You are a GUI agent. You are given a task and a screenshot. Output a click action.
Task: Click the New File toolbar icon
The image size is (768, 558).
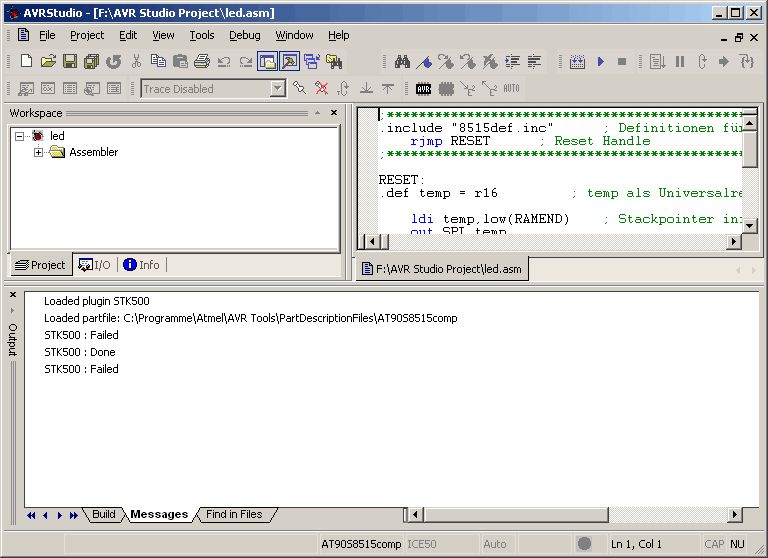pos(26,62)
